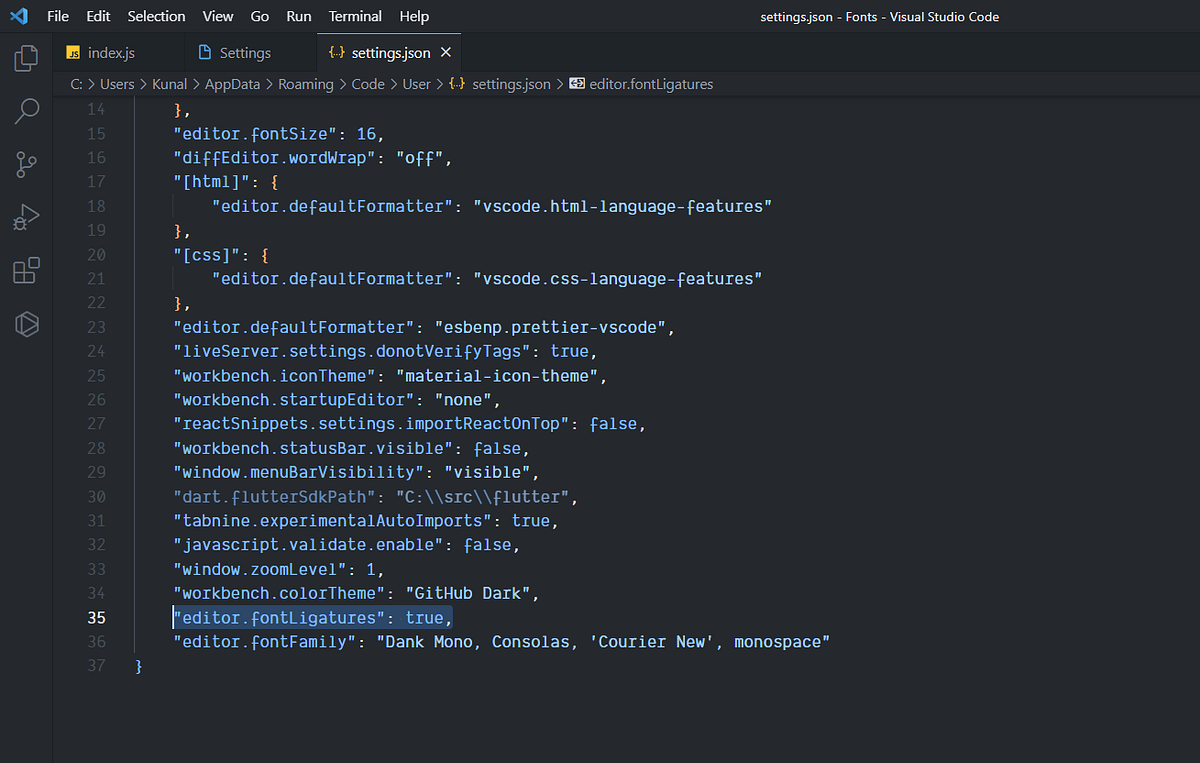Open the Source Control view
The width and height of the screenshot is (1200, 763).
coord(25,164)
